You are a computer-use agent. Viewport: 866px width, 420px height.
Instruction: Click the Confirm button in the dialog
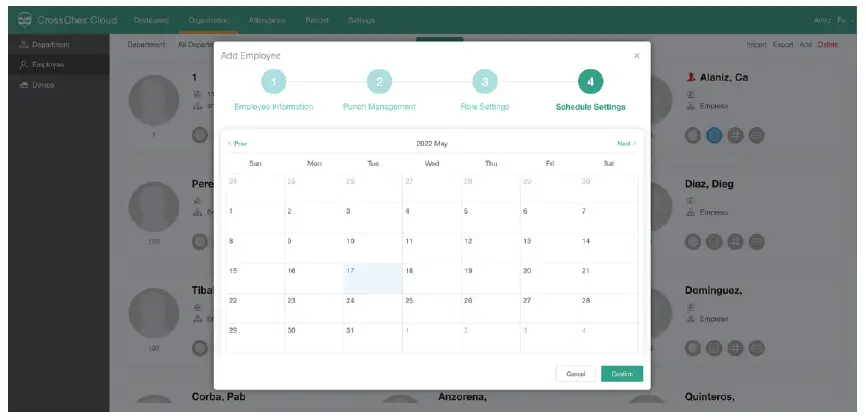622,374
